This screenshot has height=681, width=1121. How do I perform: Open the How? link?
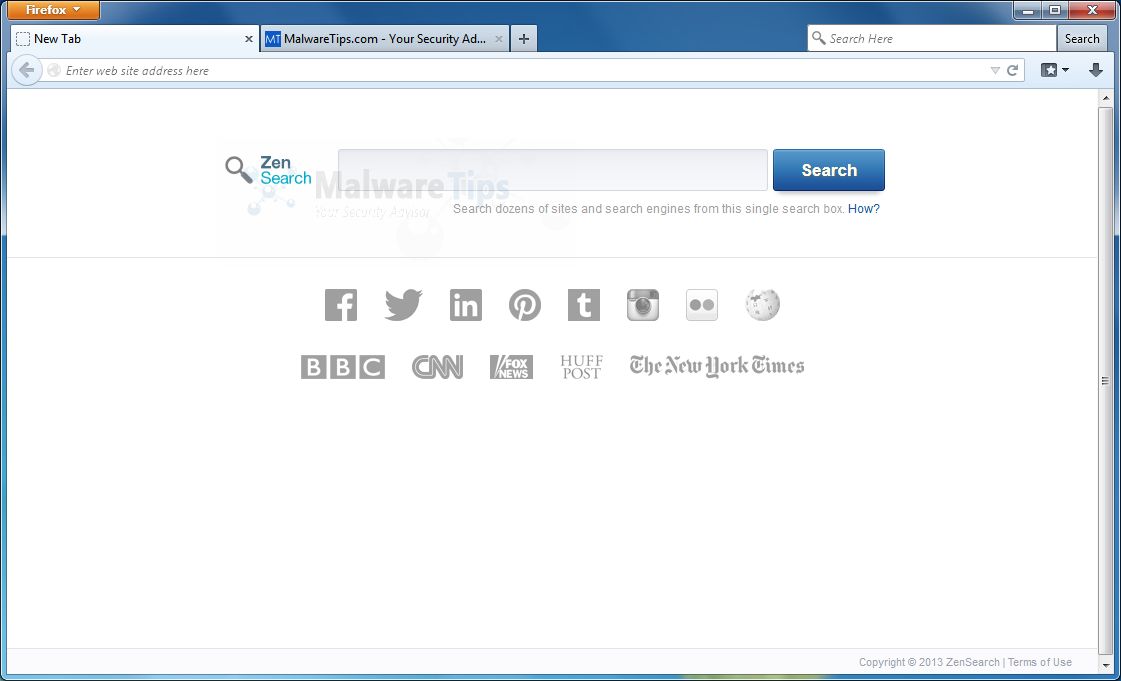pyautogui.click(x=864, y=209)
